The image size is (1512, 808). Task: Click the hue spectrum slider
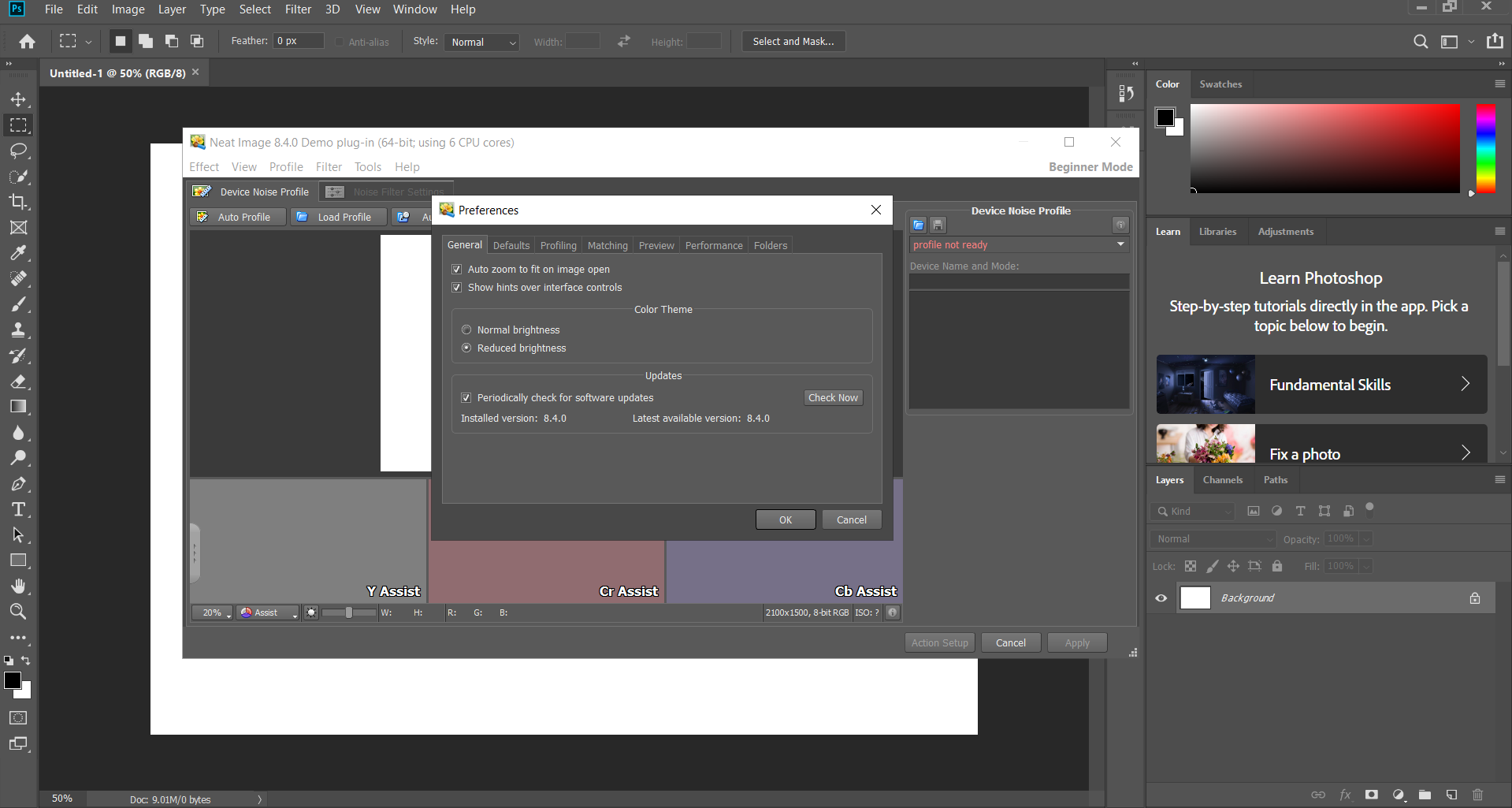[x=1485, y=148]
